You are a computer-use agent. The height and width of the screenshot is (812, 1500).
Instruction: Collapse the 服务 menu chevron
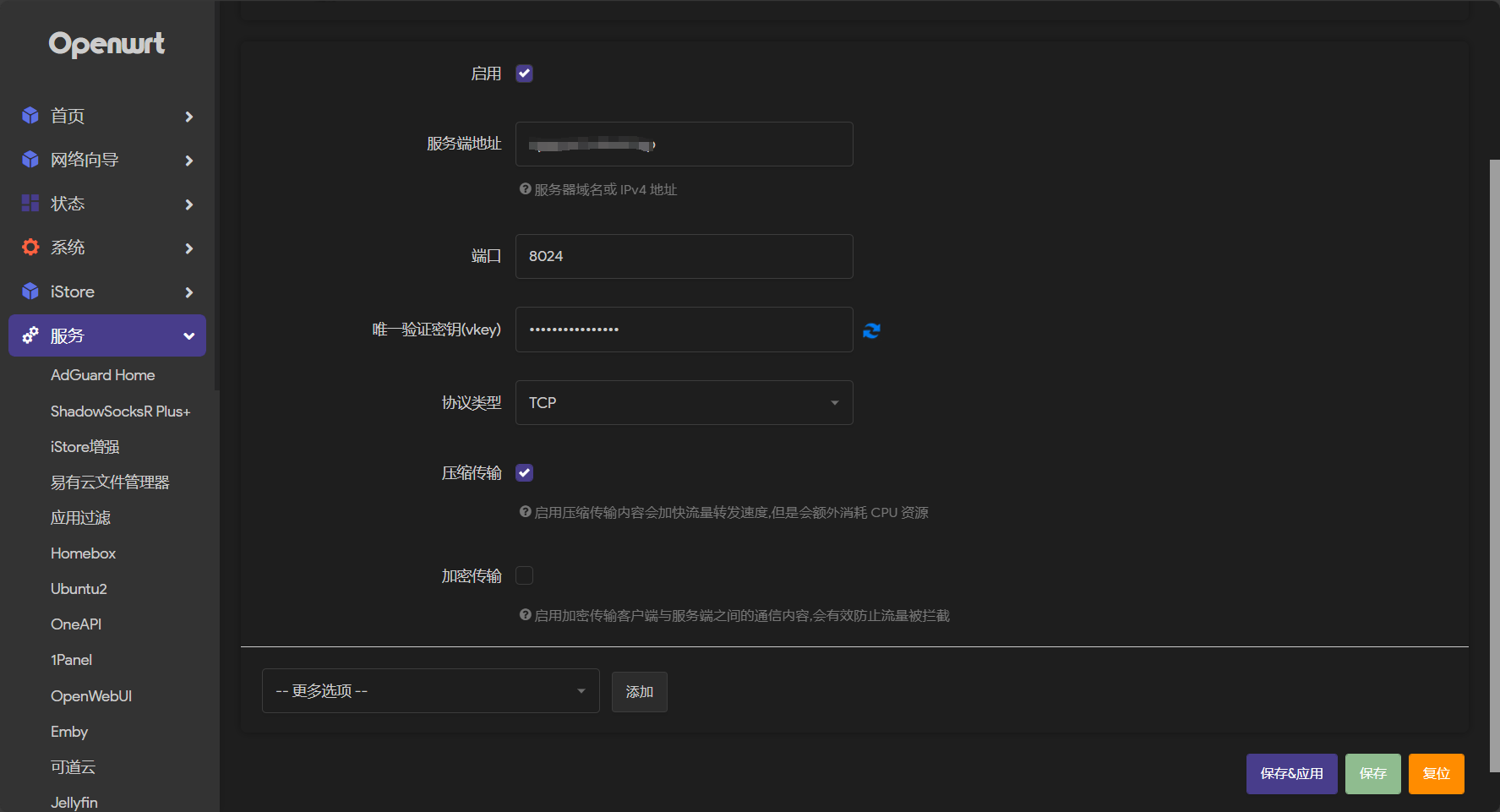pyautogui.click(x=188, y=335)
